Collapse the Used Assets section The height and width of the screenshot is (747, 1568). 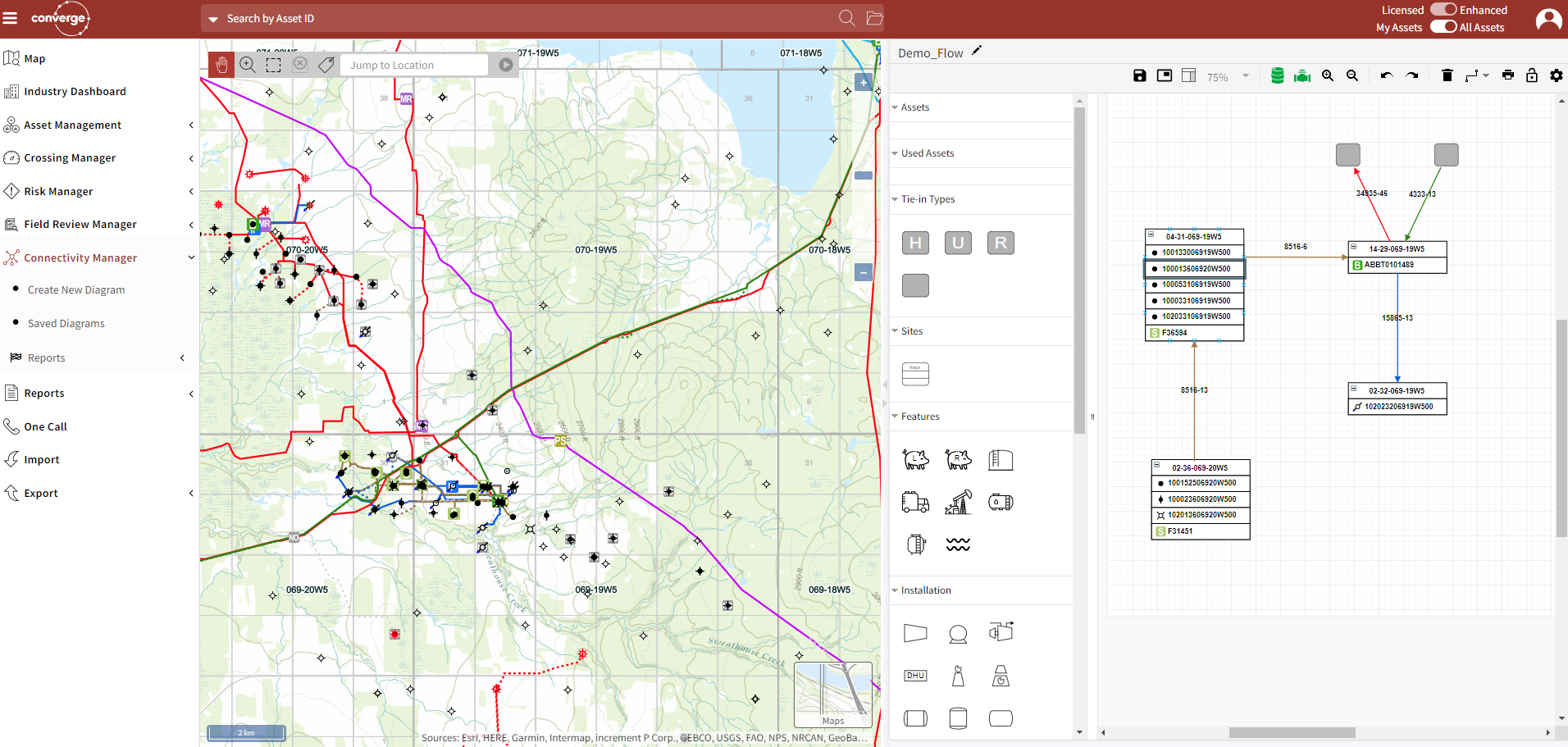click(895, 153)
